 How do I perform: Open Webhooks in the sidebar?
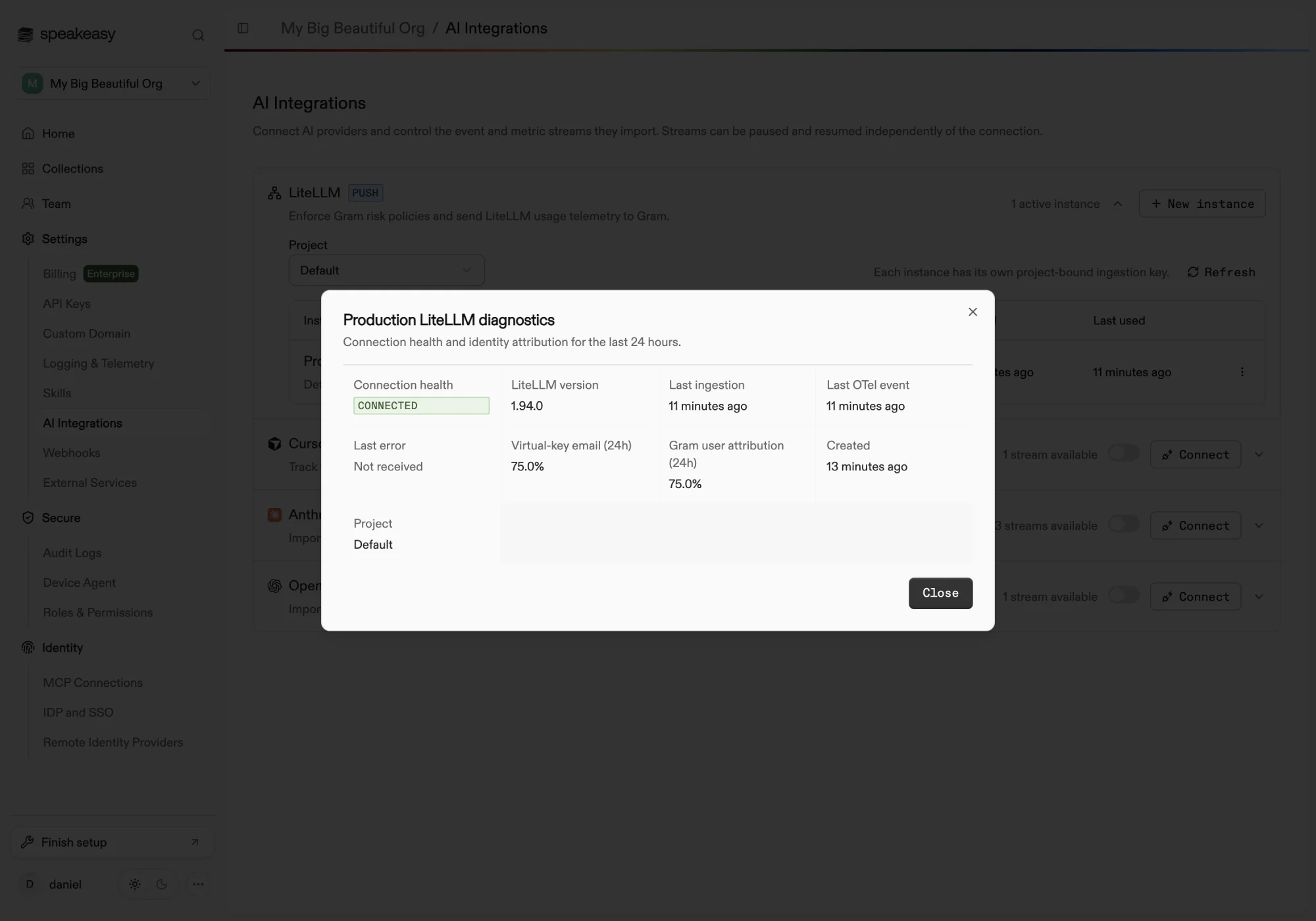[x=71, y=453]
